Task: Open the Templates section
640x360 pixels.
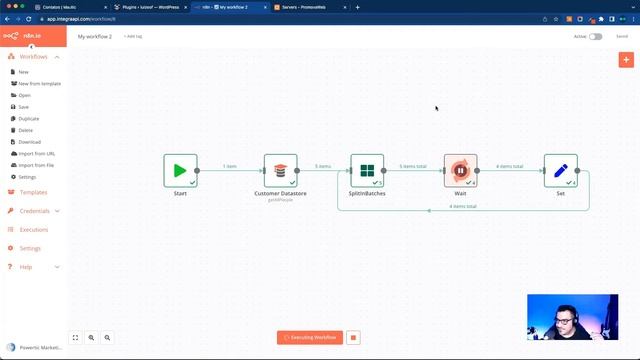Action: [x=33, y=192]
